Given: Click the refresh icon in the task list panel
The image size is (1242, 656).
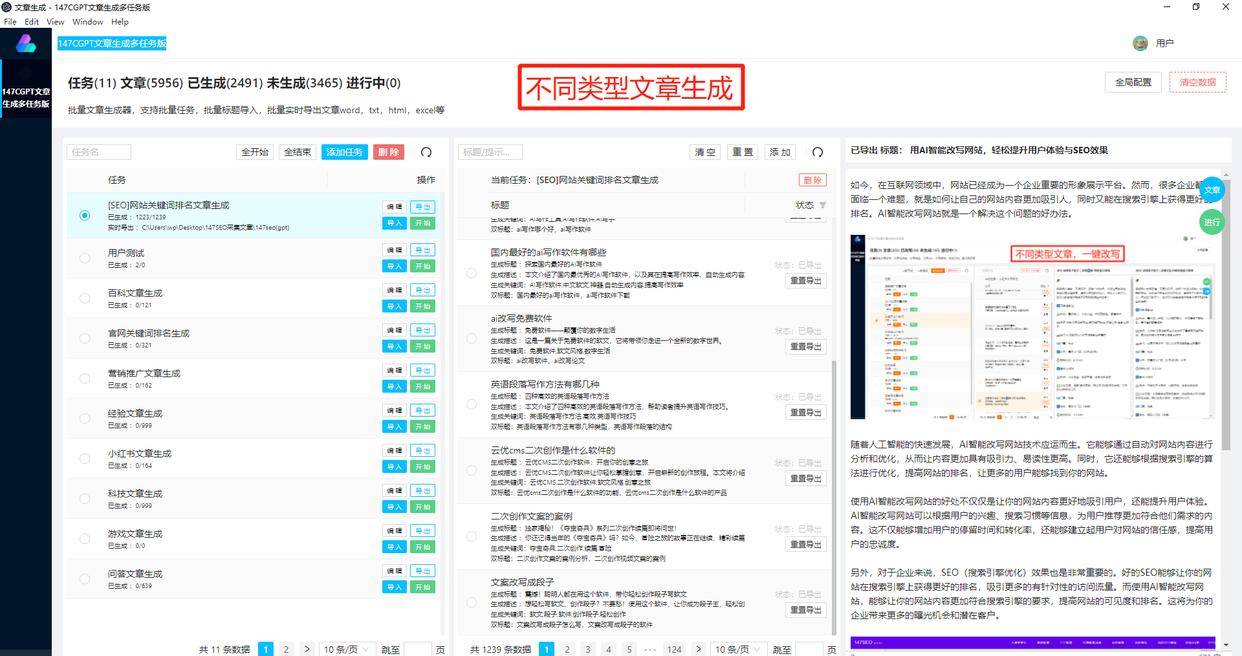Looking at the screenshot, I should [426, 152].
